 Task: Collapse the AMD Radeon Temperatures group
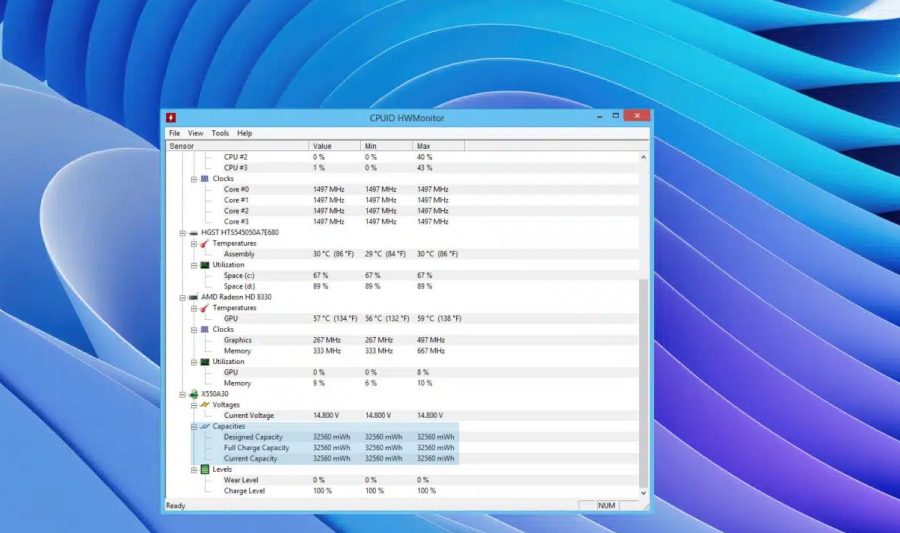[194, 308]
